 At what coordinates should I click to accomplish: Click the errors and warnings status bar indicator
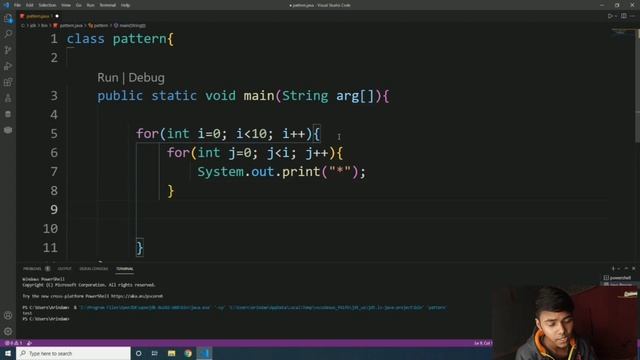(13, 343)
